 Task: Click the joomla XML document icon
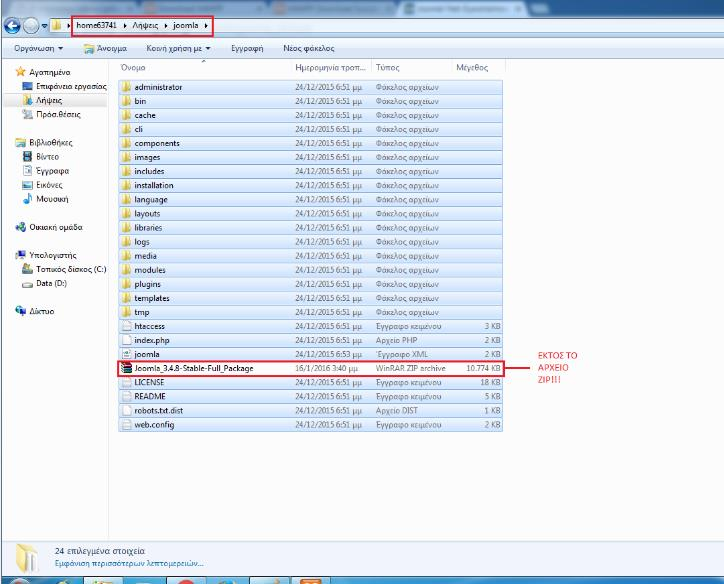(127, 355)
